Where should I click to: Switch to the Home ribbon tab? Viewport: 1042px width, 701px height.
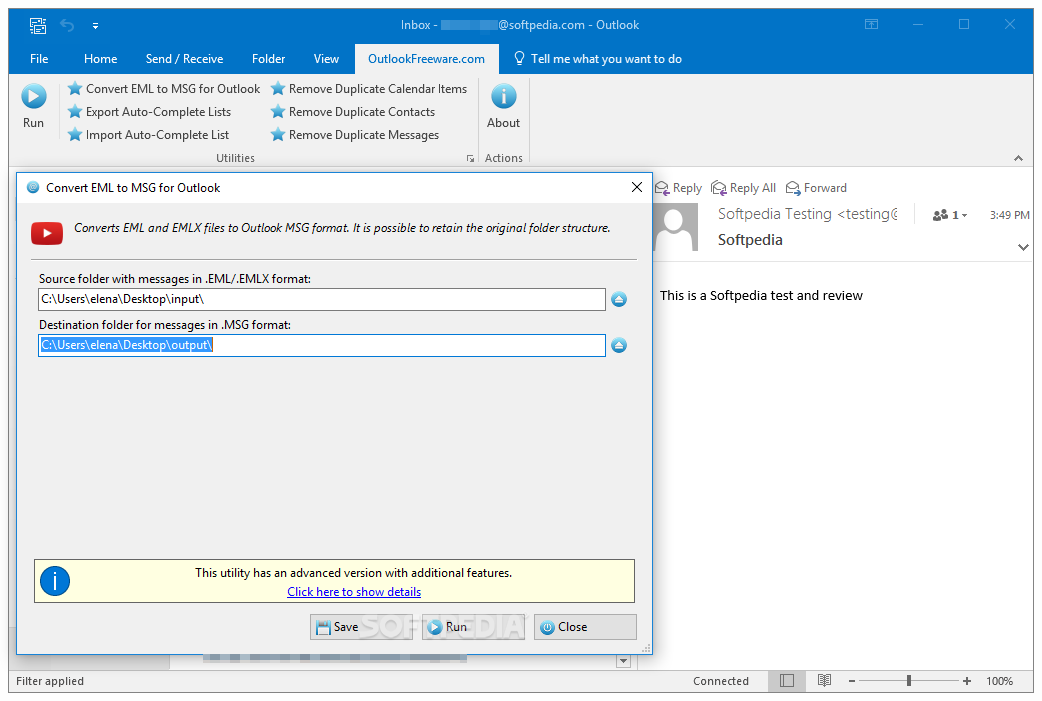pos(100,59)
